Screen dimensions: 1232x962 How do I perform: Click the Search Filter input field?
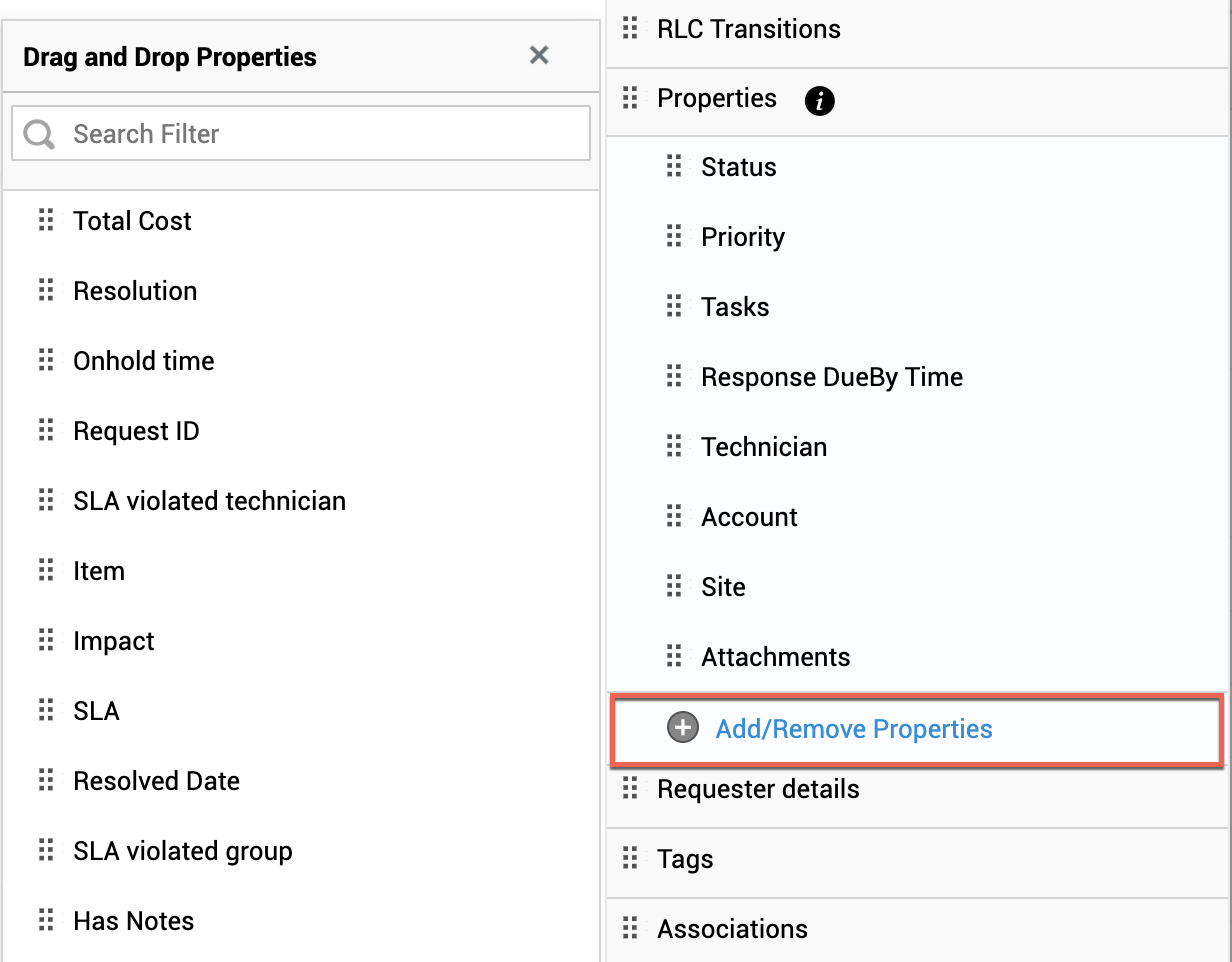point(320,134)
